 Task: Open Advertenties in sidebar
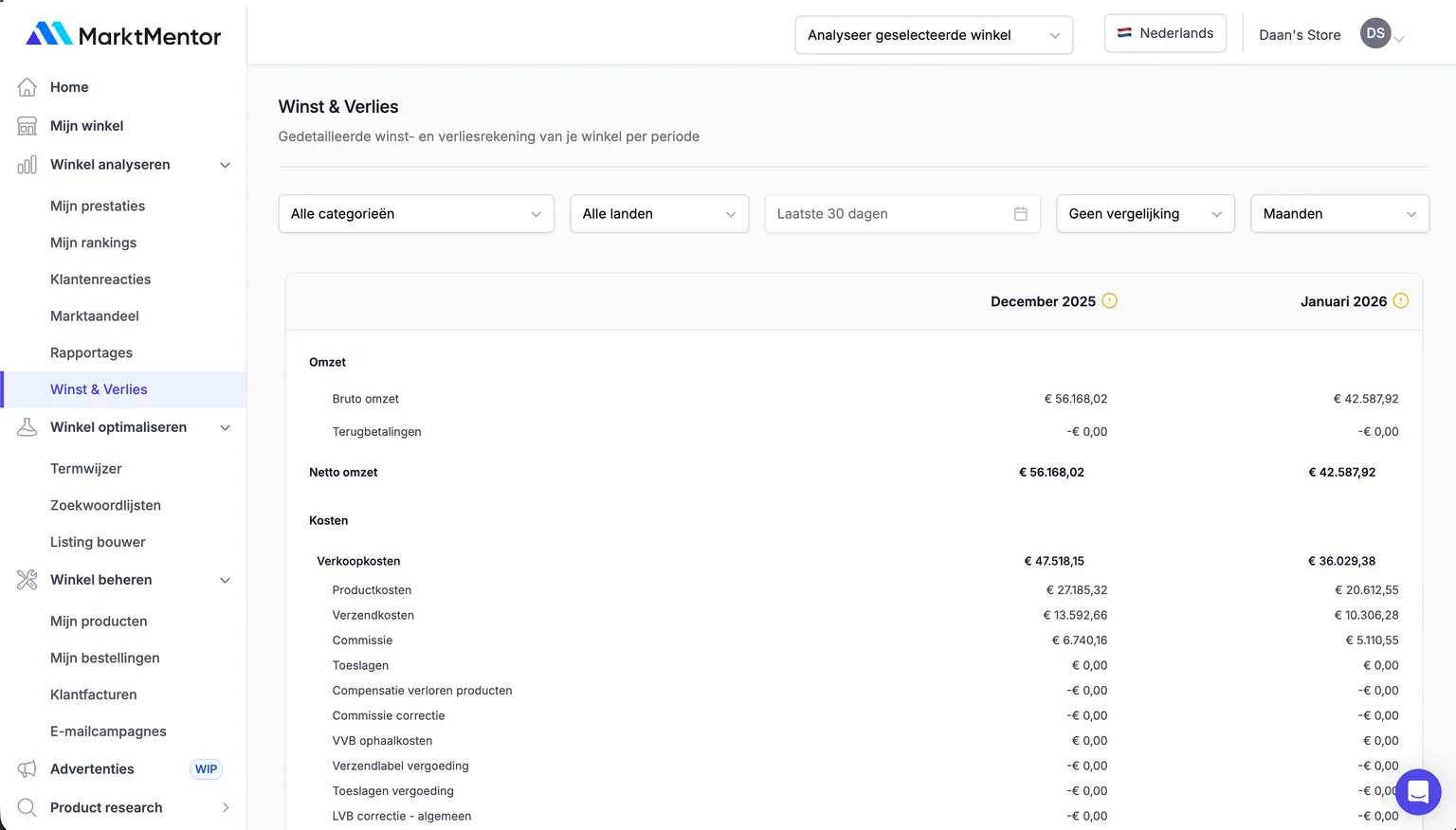tap(92, 769)
